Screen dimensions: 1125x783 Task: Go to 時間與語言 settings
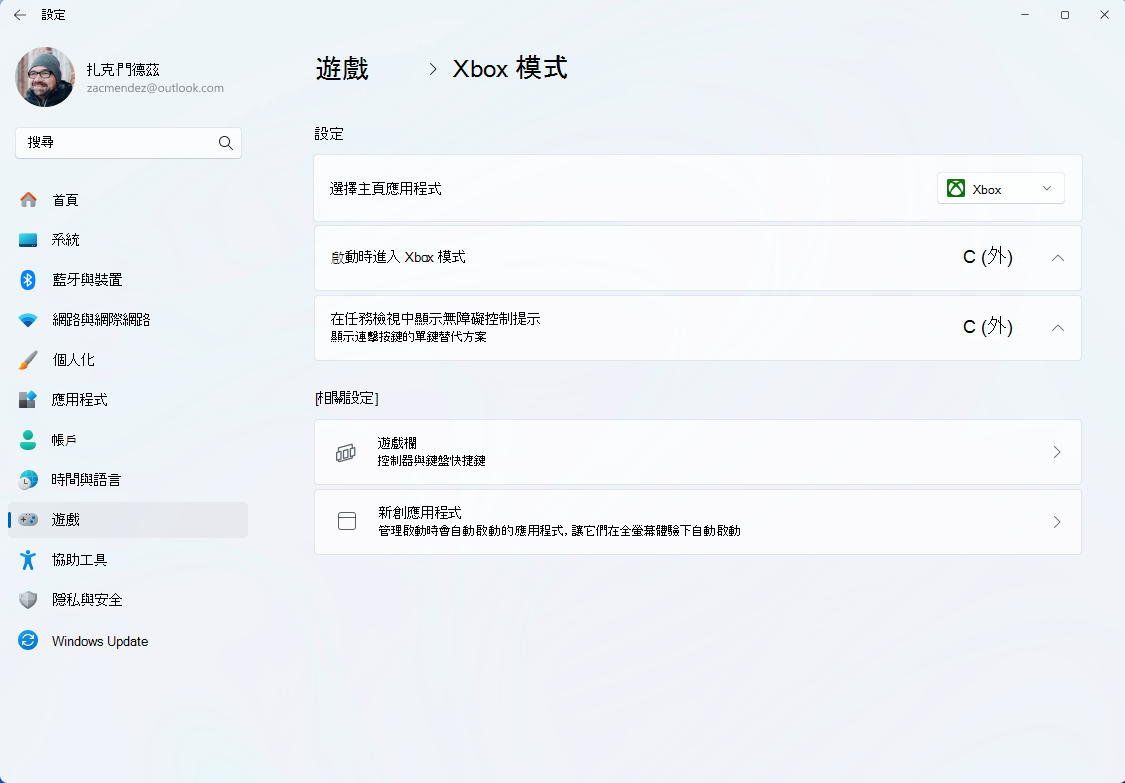[128, 479]
